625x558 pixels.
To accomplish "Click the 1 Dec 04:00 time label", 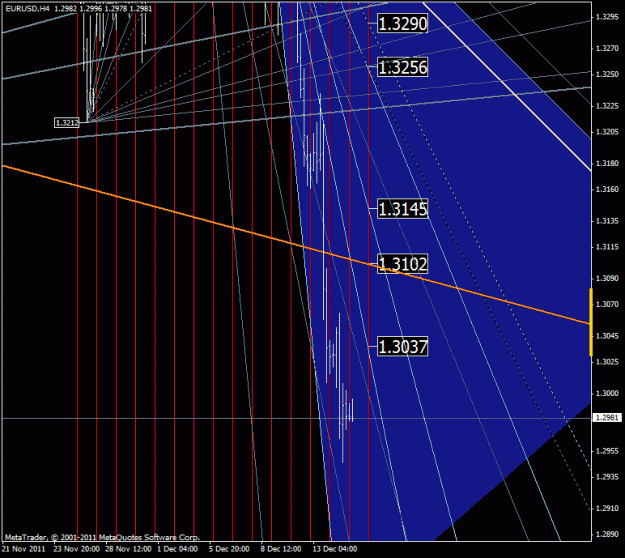I will pyautogui.click(x=177, y=549).
